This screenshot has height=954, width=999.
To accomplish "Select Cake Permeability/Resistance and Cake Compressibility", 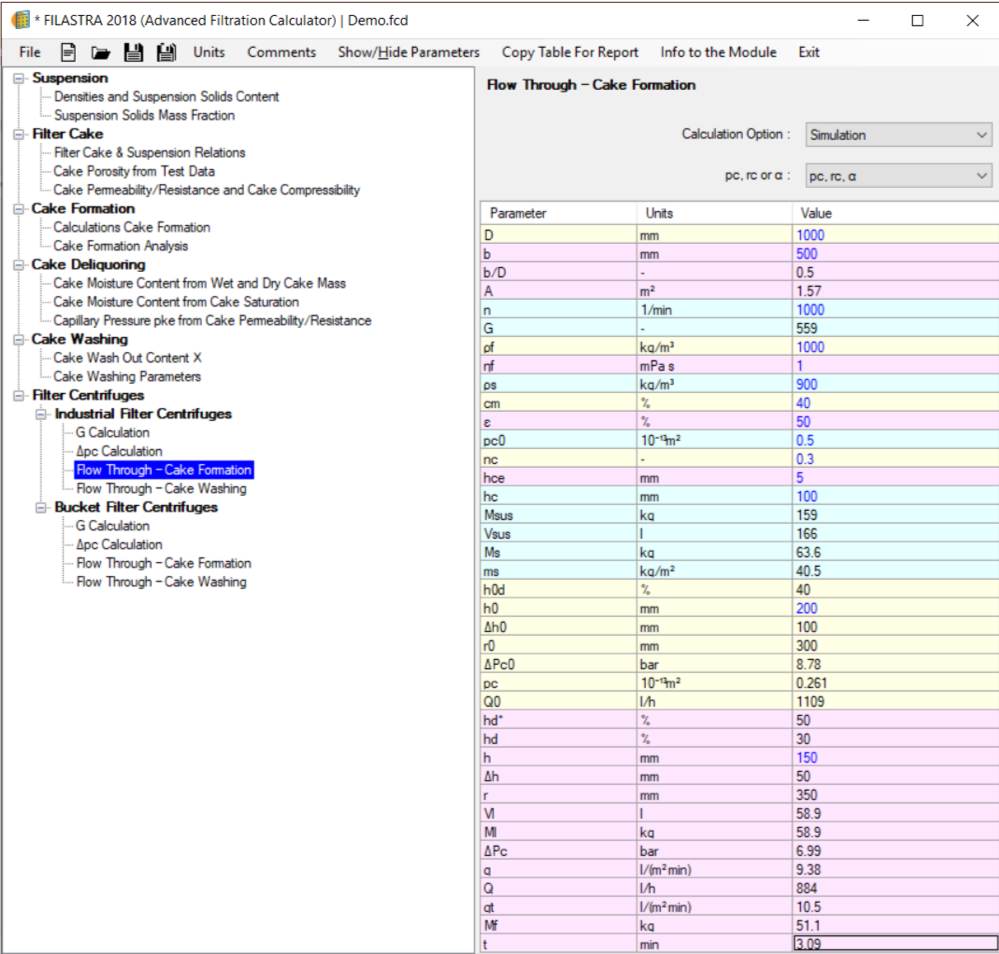I will 206,190.
